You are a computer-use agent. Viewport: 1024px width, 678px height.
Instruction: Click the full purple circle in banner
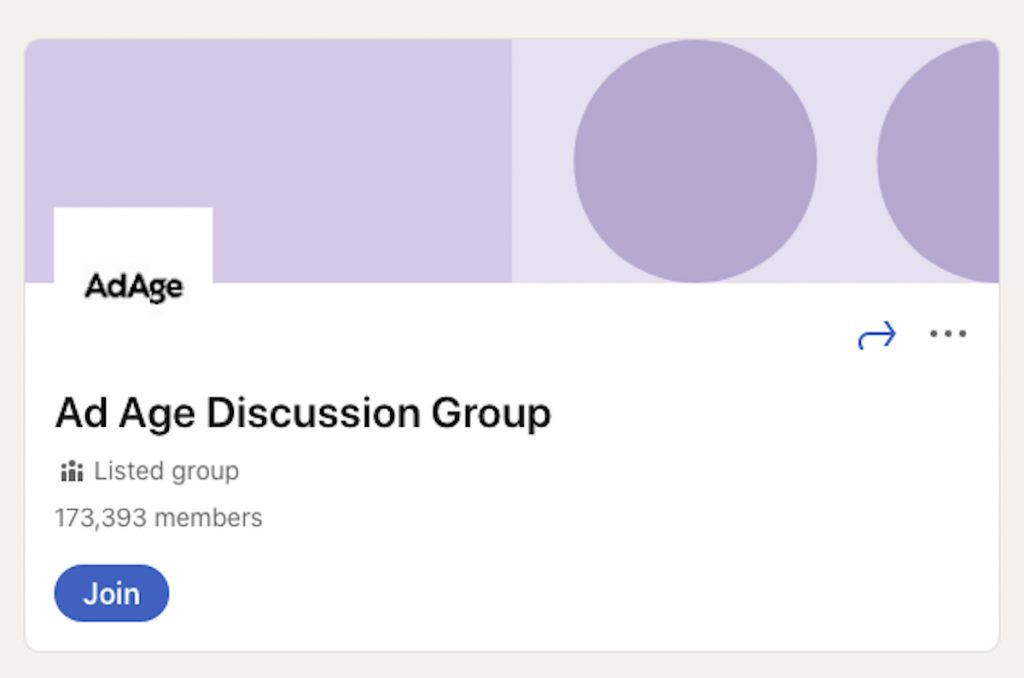tap(695, 161)
